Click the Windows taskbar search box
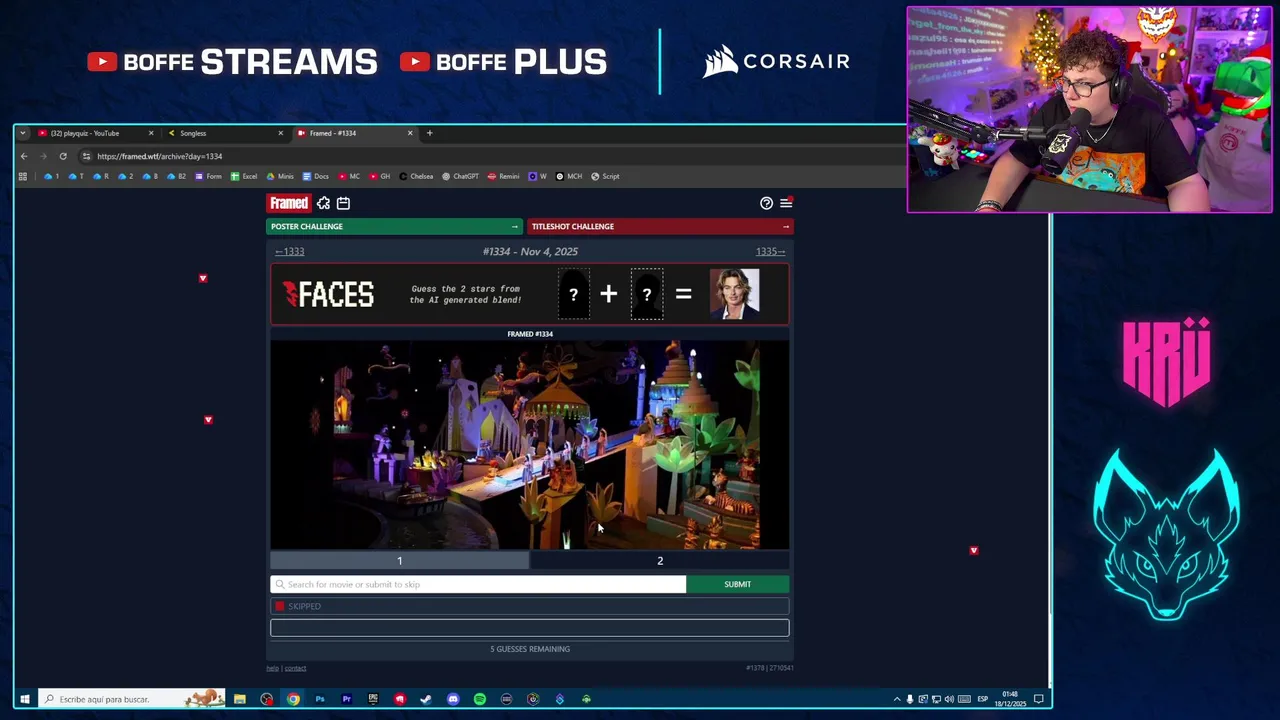Viewport: 1280px width, 720px height. [x=132, y=699]
